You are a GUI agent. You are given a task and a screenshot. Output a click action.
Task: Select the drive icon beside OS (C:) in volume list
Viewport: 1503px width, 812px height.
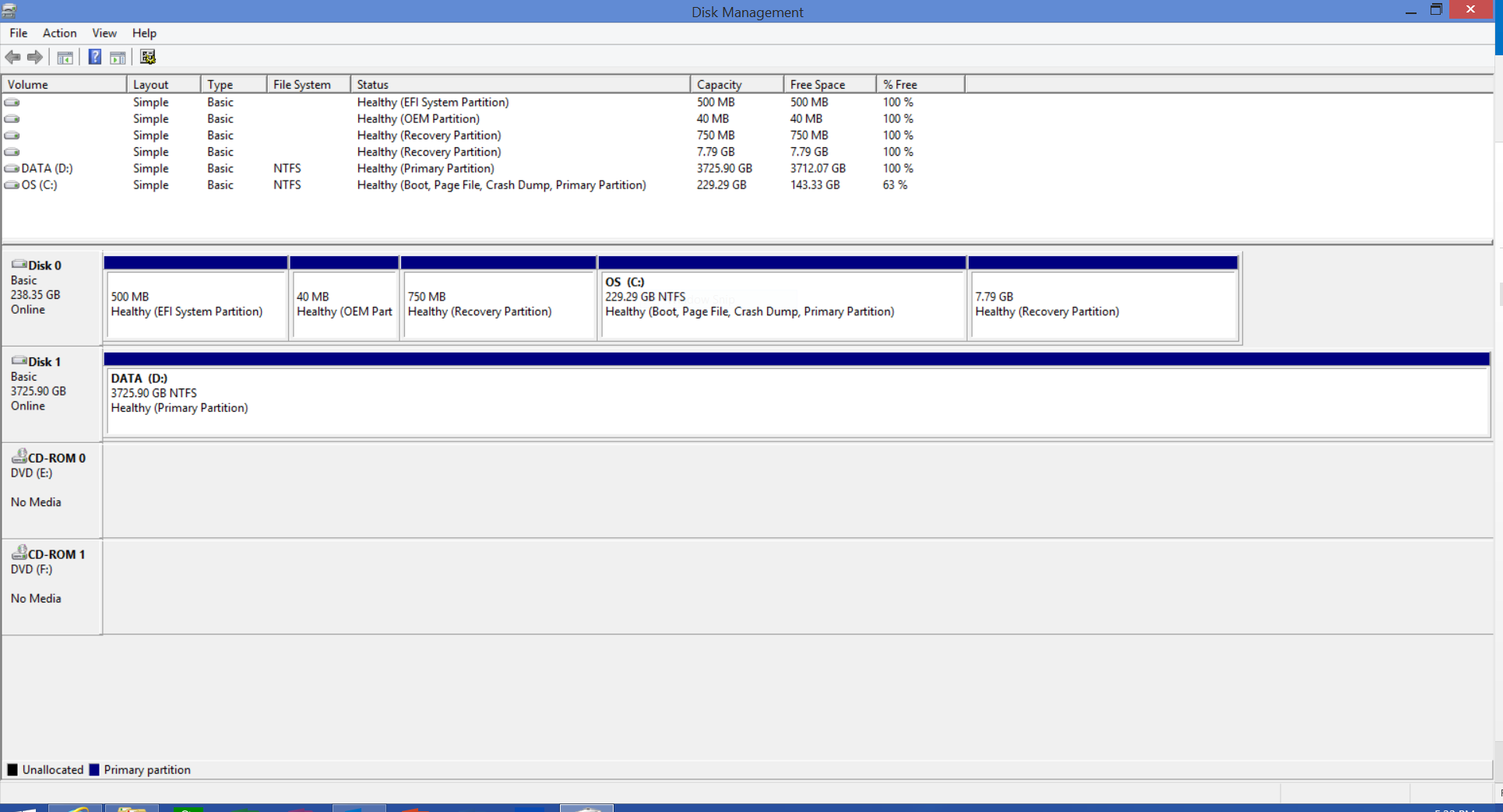pyautogui.click(x=12, y=185)
